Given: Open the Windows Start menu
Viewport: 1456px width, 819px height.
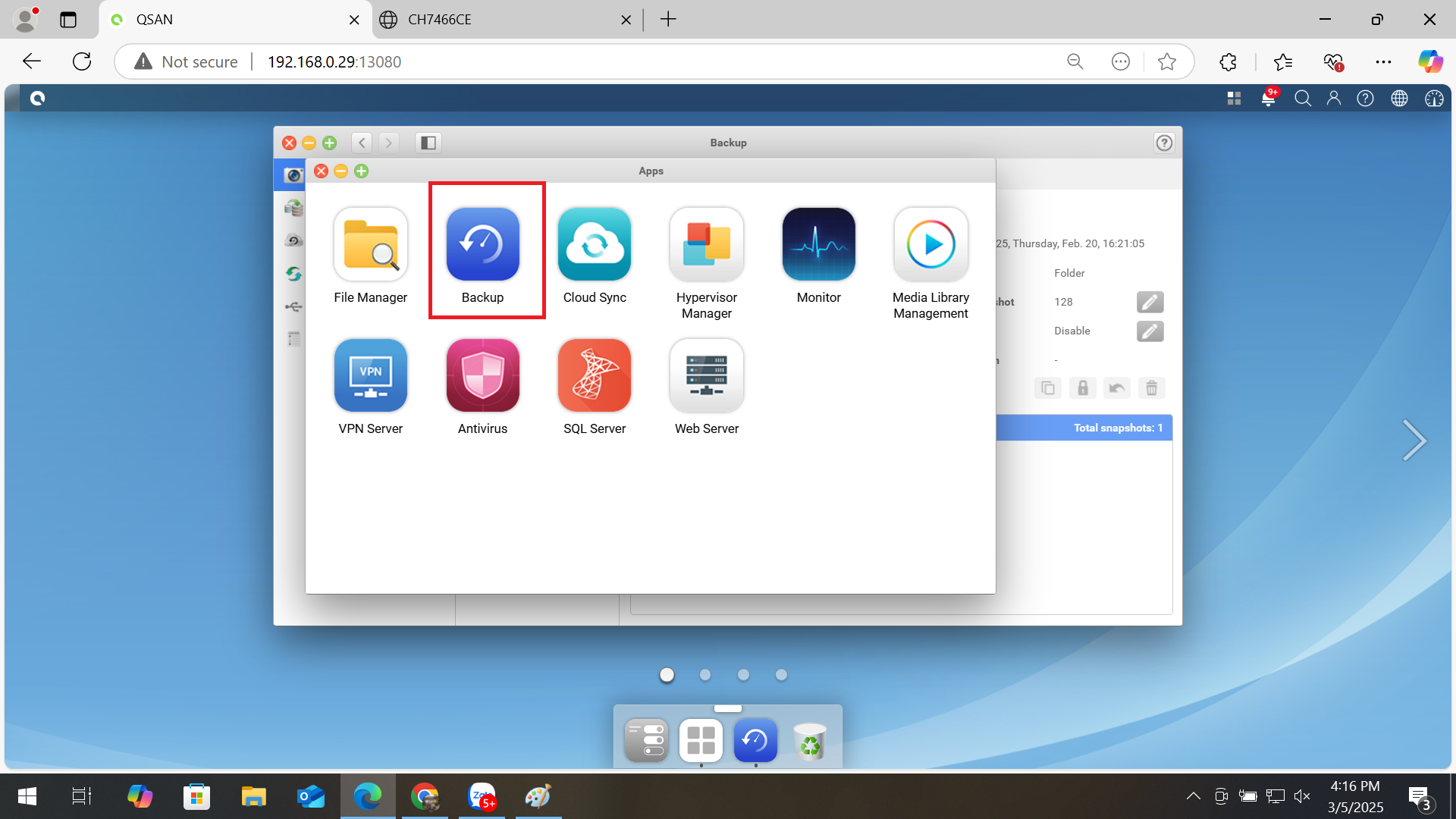Looking at the screenshot, I should click(x=27, y=796).
